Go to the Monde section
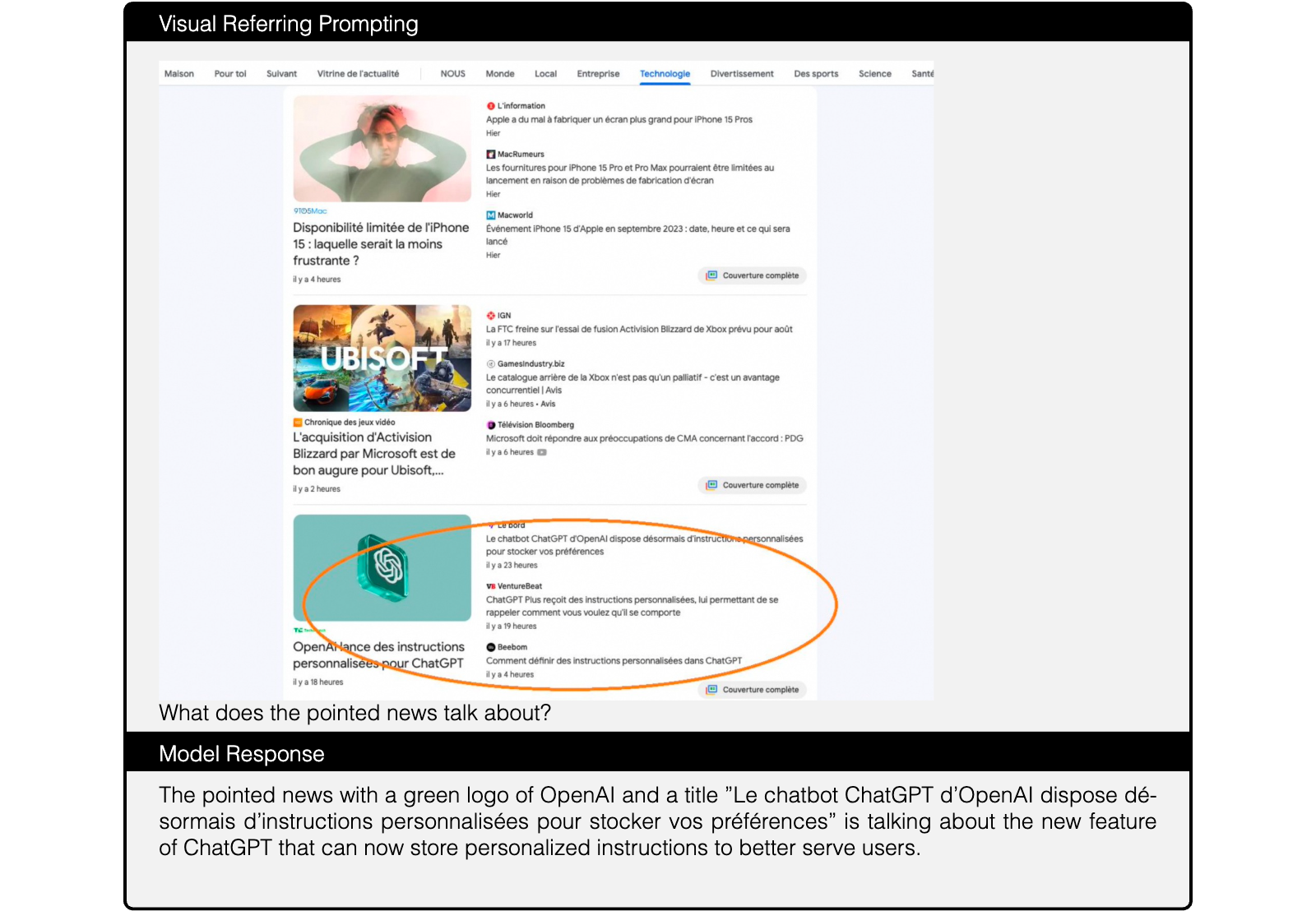The image size is (1316, 911). pos(500,74)
